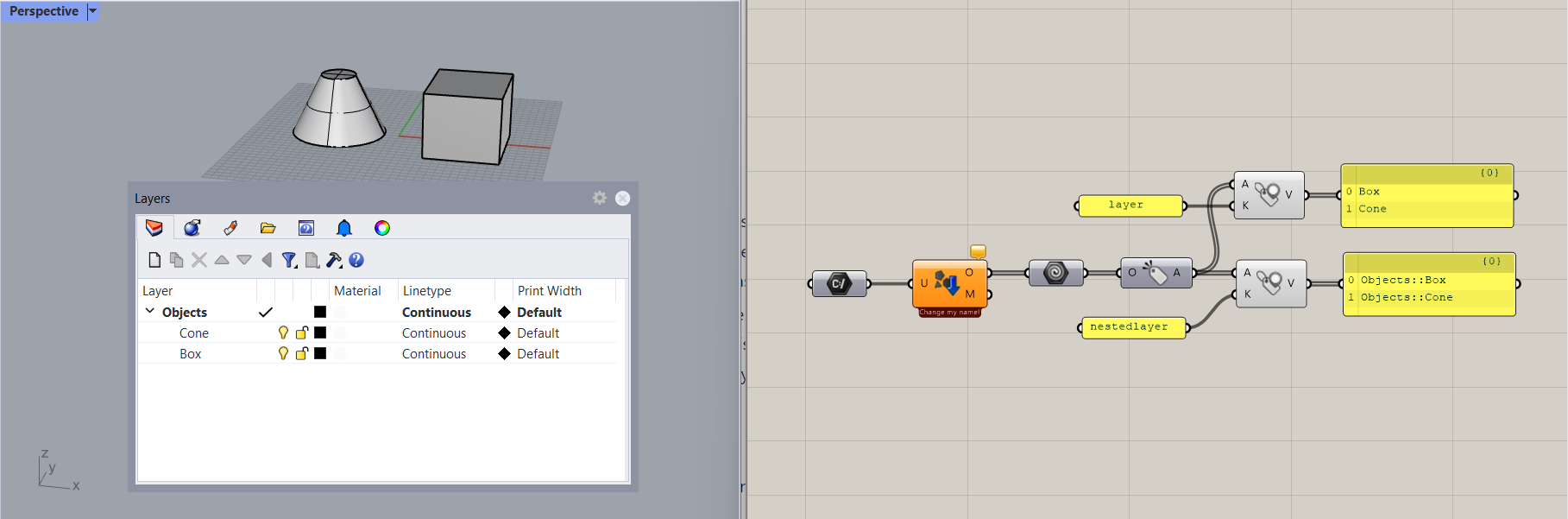This screenshot has width=1568, height=519.
Task: Toggle the Box layer lock
Action: tap(302, 353)
